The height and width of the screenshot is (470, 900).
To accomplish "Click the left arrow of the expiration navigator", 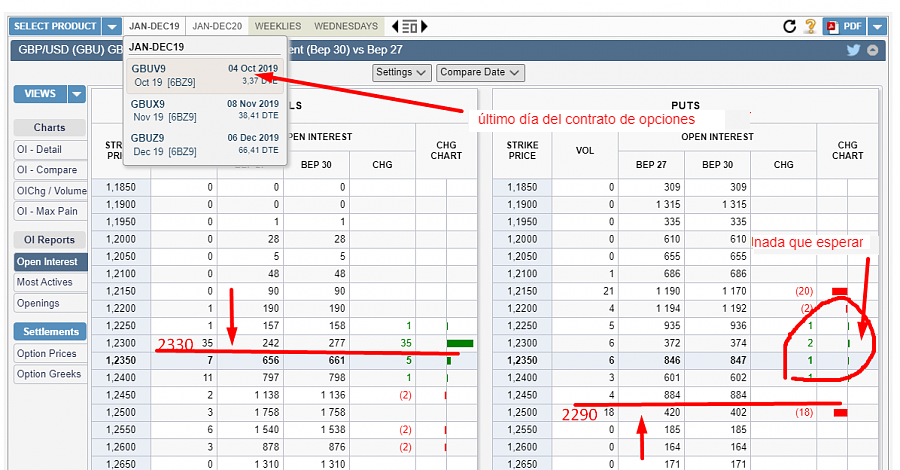I will point(395,27).
